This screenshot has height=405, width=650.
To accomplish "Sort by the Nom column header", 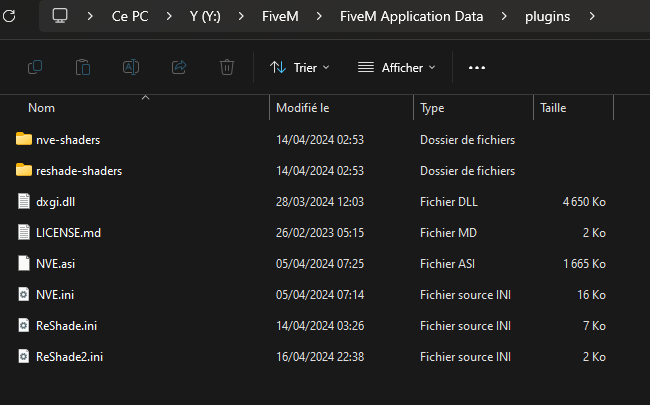I will (x=41, y=108).
